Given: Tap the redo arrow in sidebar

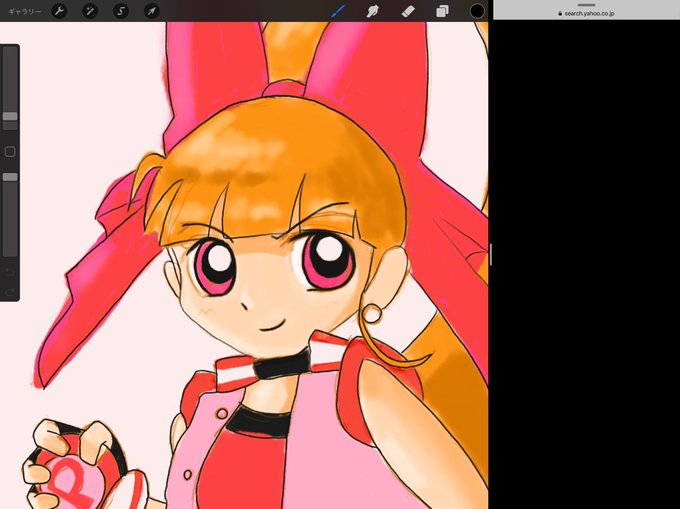Looking at the screenshot, I should point(10,292).
